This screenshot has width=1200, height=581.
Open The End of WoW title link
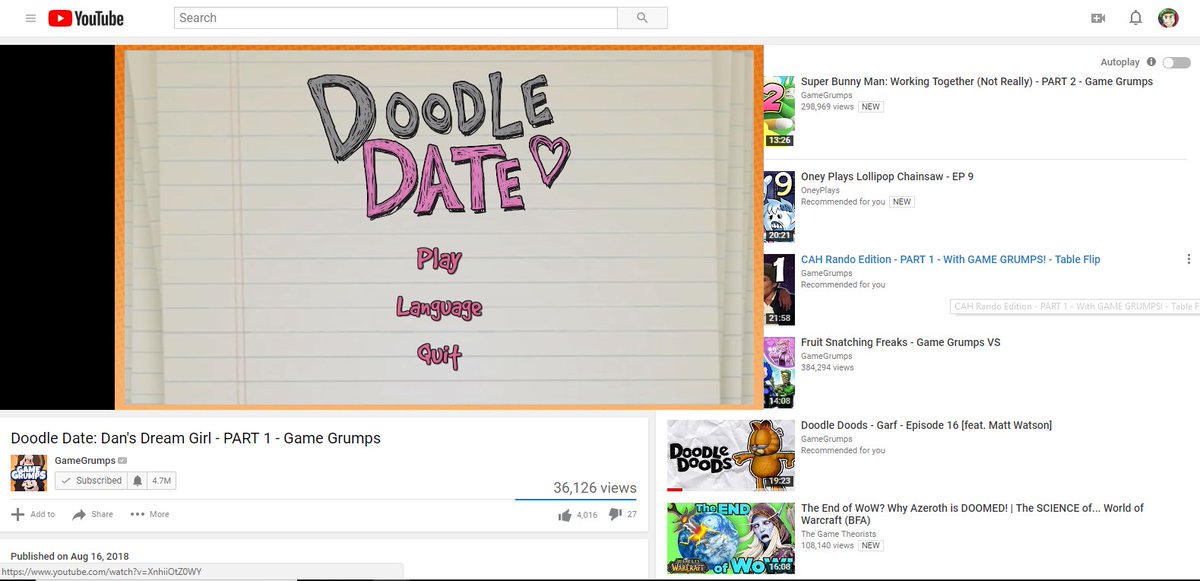coord(972,515)
